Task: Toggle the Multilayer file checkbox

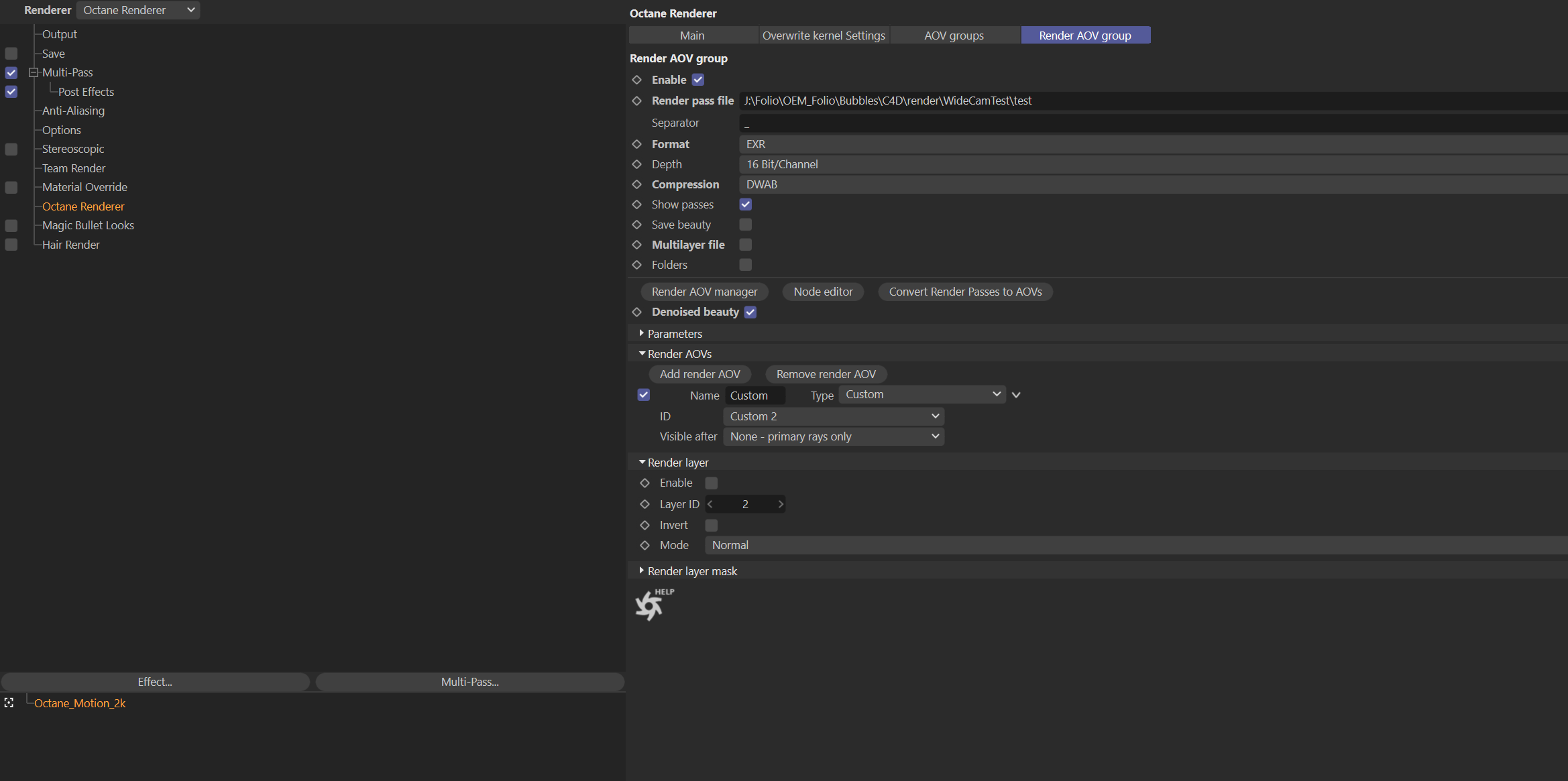Action: [x=745, y=245]
